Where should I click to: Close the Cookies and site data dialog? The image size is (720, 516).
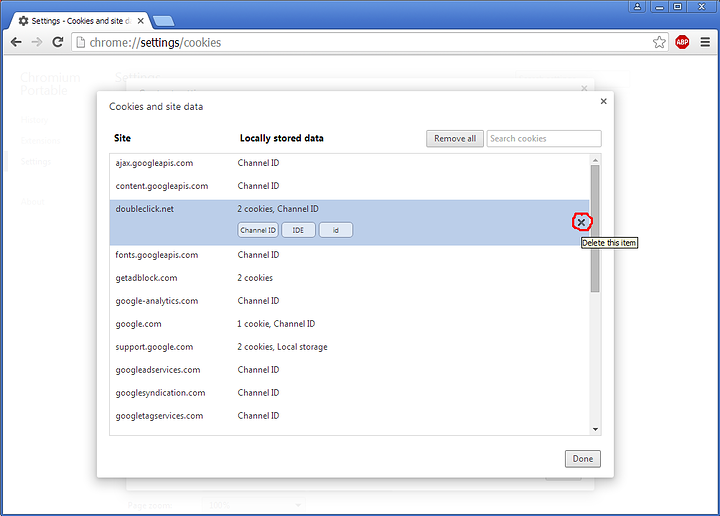point(603,101)
